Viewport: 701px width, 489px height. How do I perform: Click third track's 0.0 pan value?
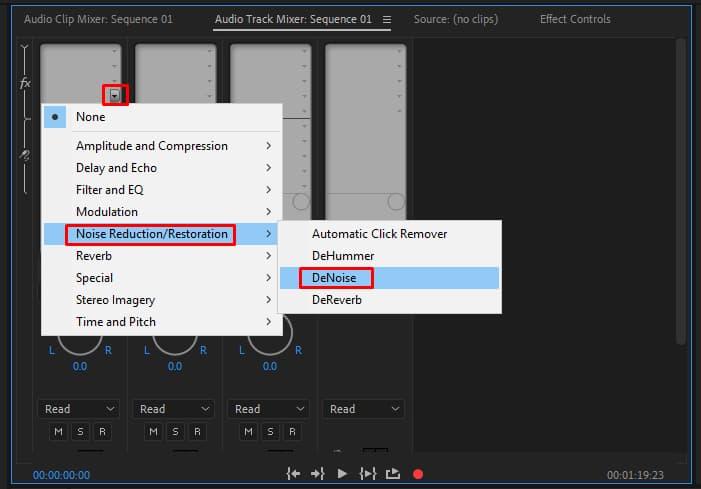(270, 367)
